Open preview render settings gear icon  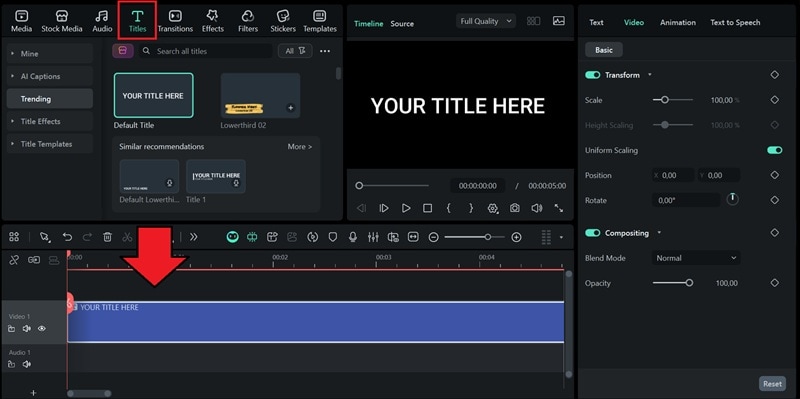493,208
